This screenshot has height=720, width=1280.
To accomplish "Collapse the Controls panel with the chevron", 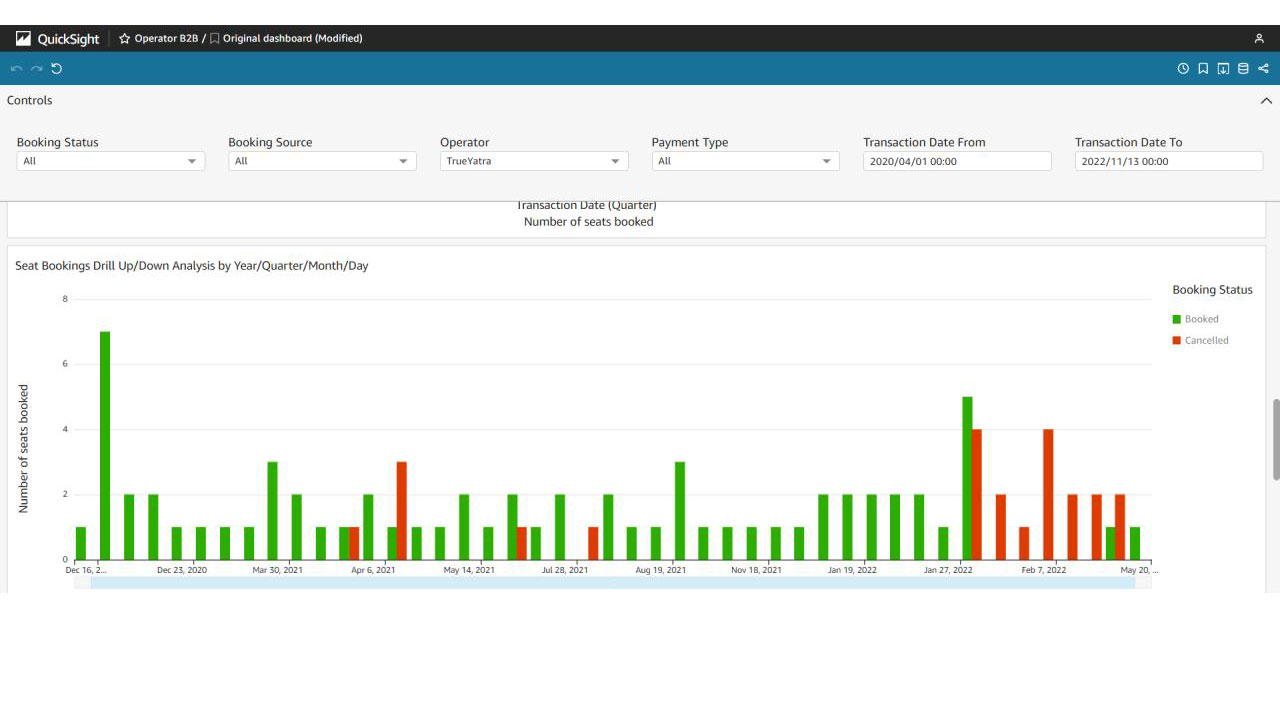I will [1266, 101].
